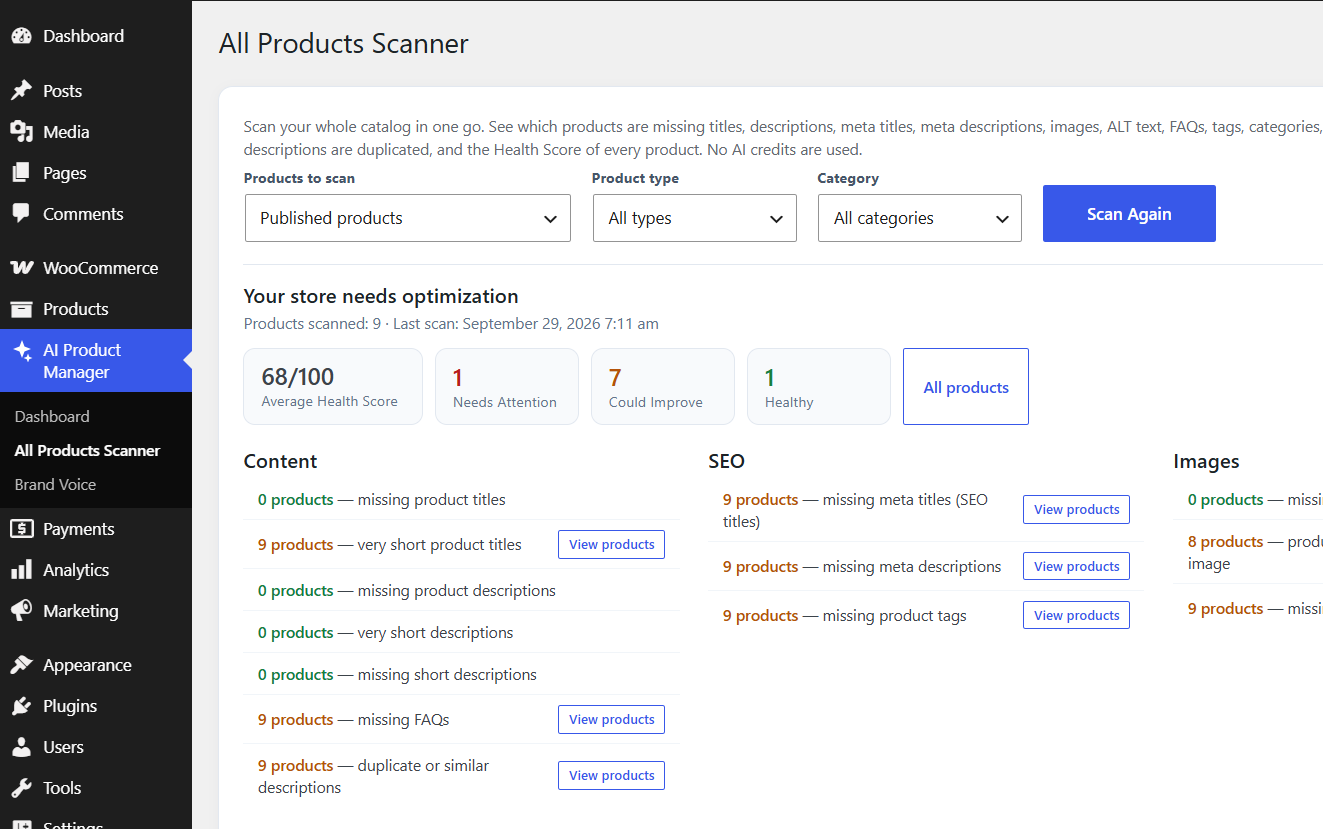Click the Products archive box icon
1323x829 pixels.
(21, 309)
